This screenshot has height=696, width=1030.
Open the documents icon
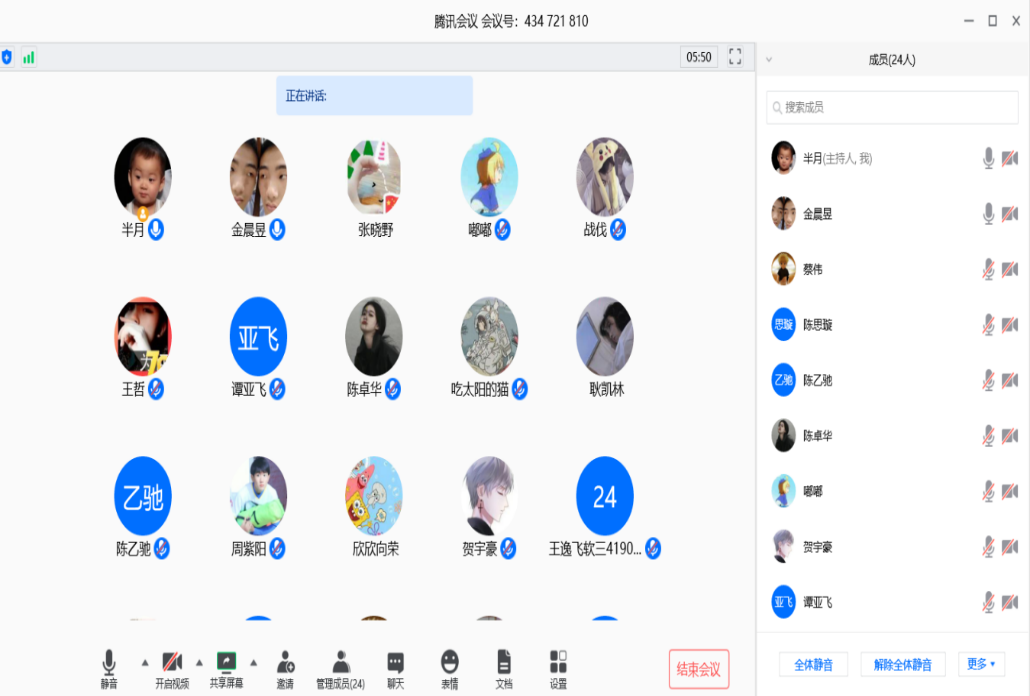(x=504, y=663)
